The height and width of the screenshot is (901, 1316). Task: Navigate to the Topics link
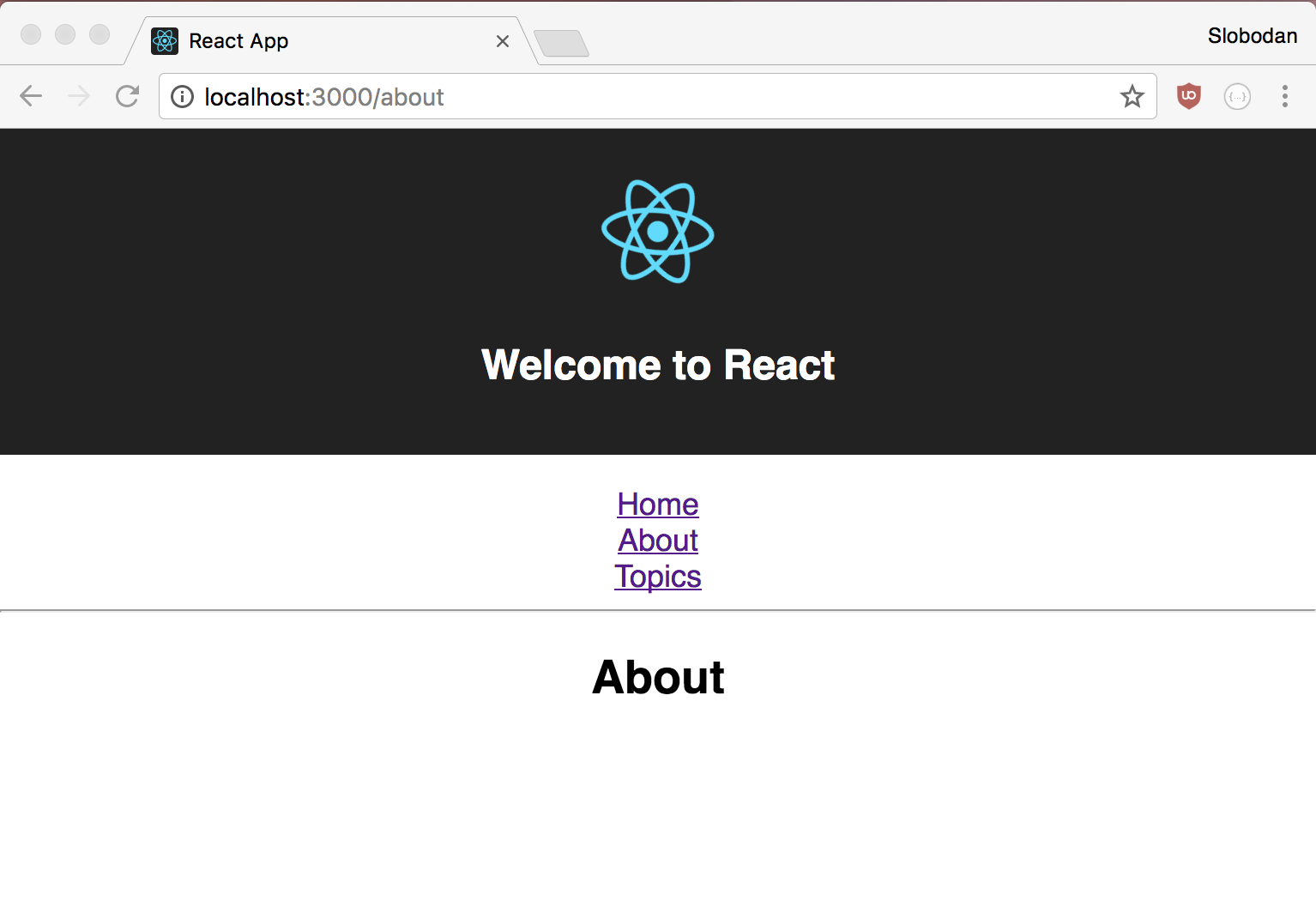[x=658, y=577]
